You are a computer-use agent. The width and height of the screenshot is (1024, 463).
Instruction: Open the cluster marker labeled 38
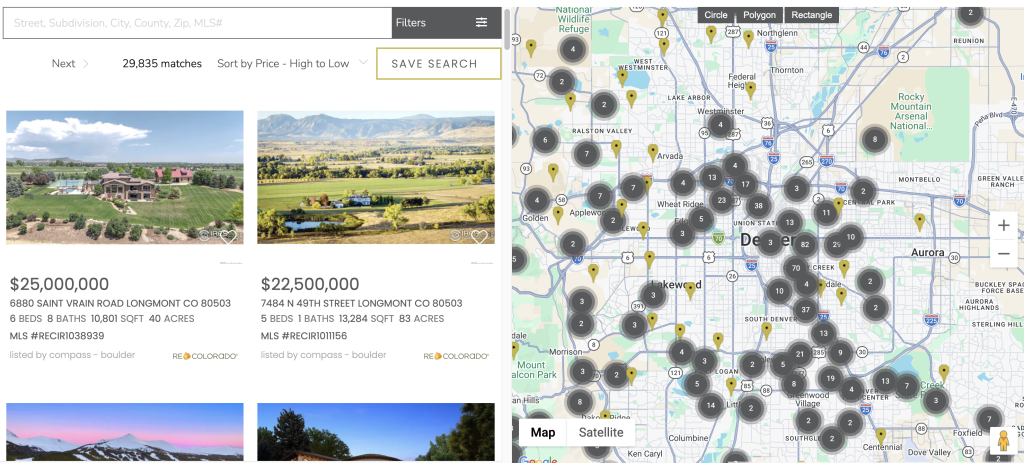[758, 206]
